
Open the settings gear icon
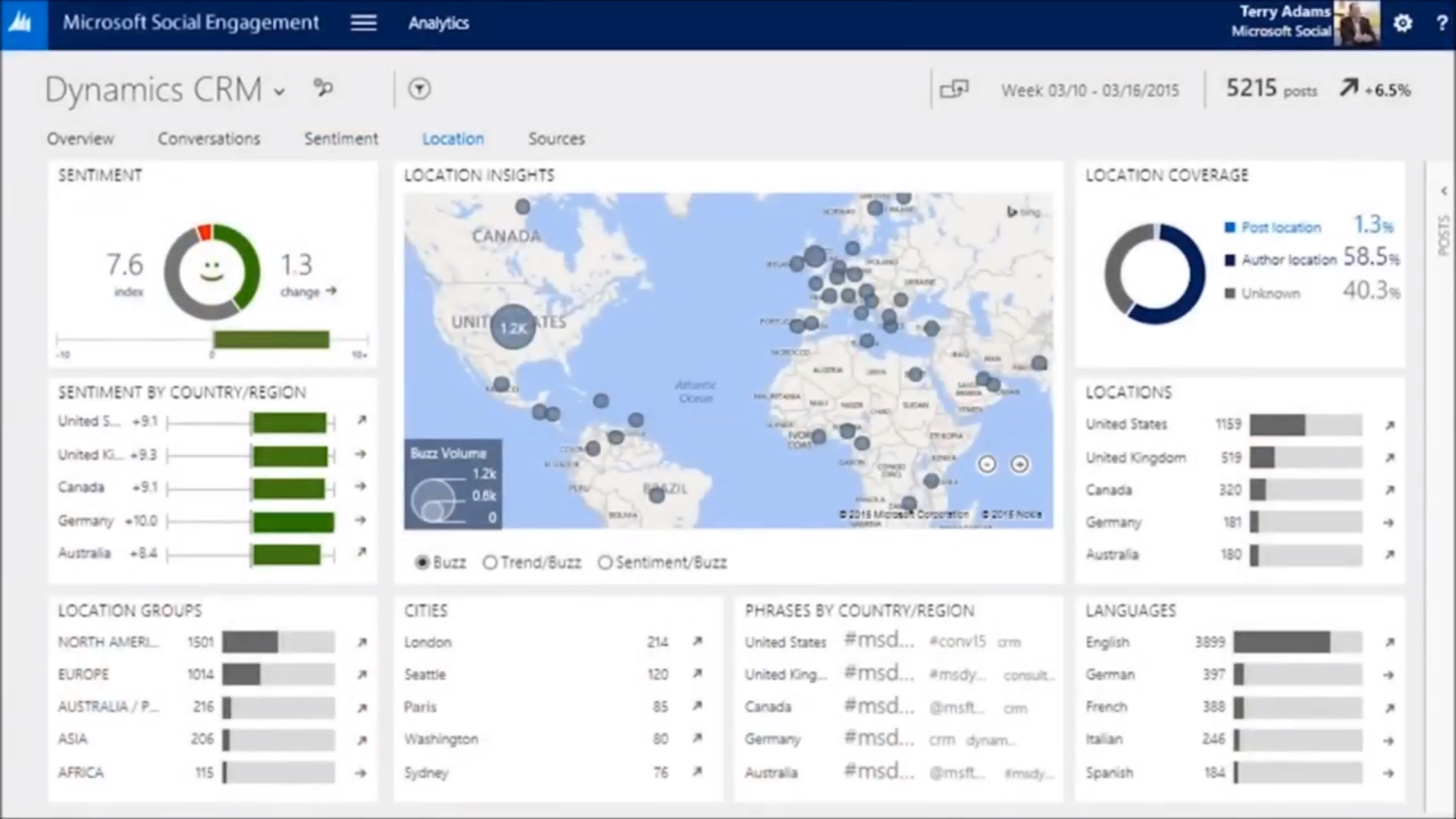[1402, 24]
